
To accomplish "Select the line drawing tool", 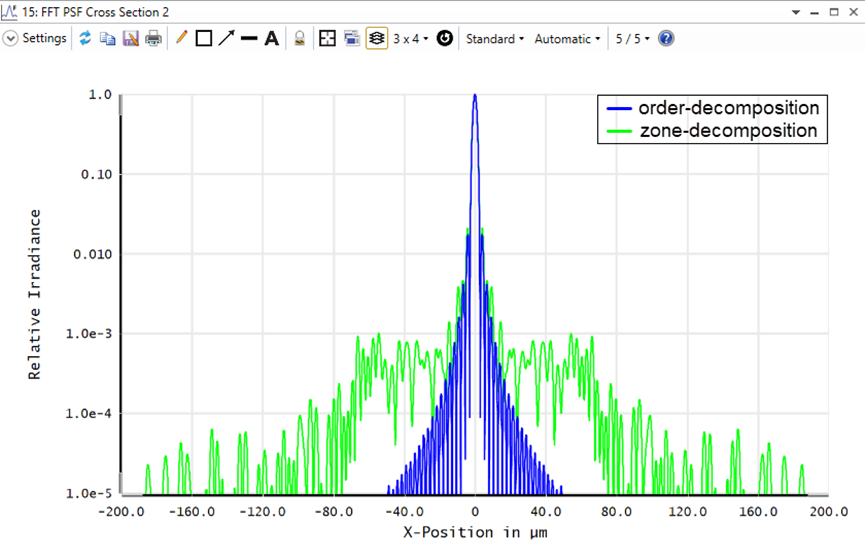I will point(249,39).
